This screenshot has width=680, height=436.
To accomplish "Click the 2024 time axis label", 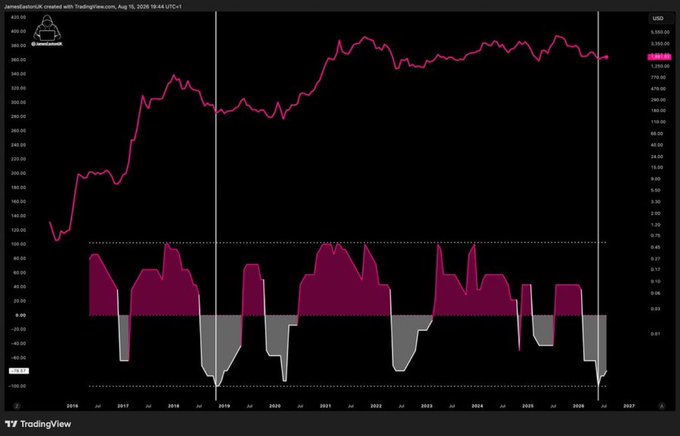I will 477,406.
